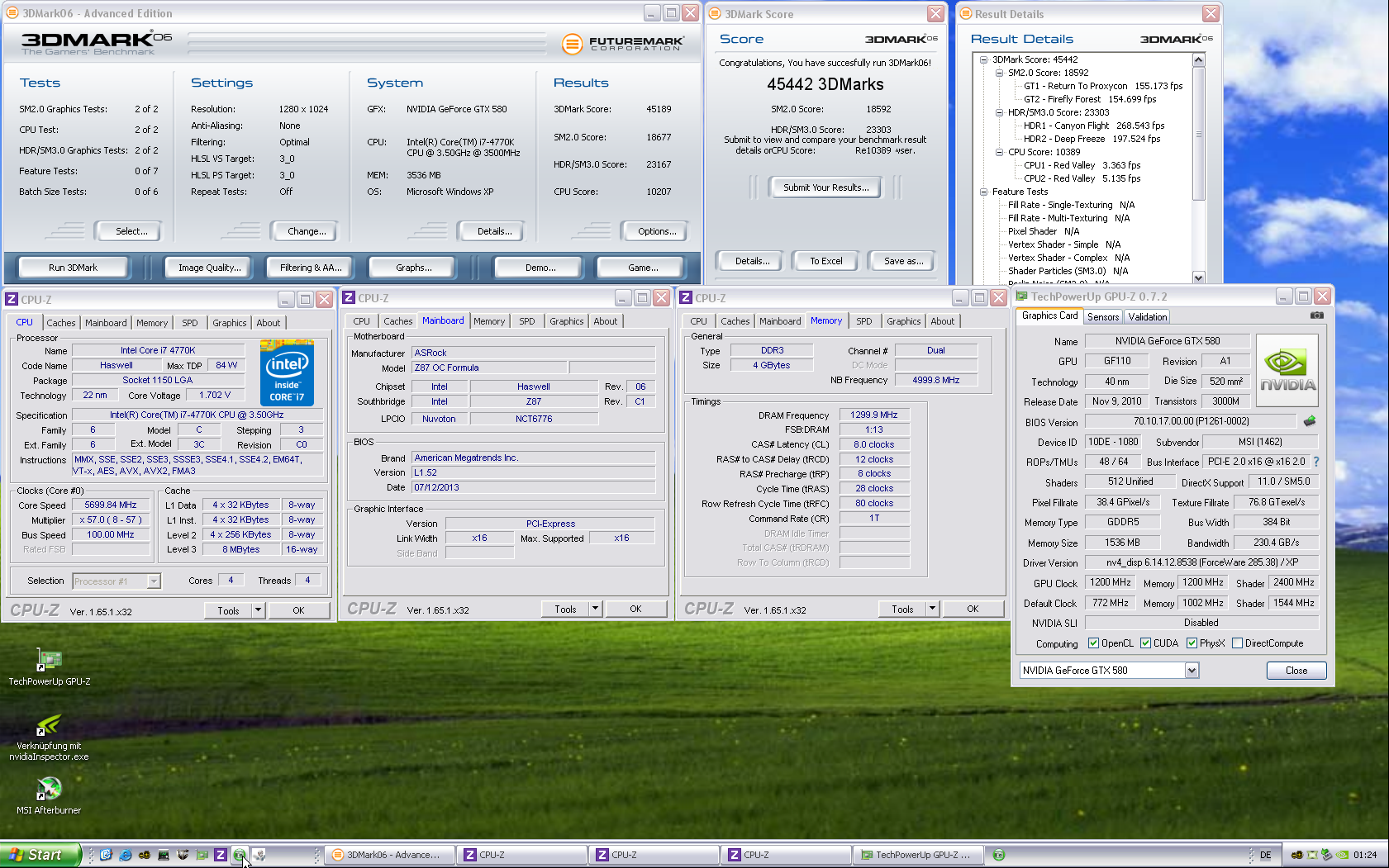The image size is (1389, 868).
Task: Click green camera quick launch icon
Action: coord(239,855)
